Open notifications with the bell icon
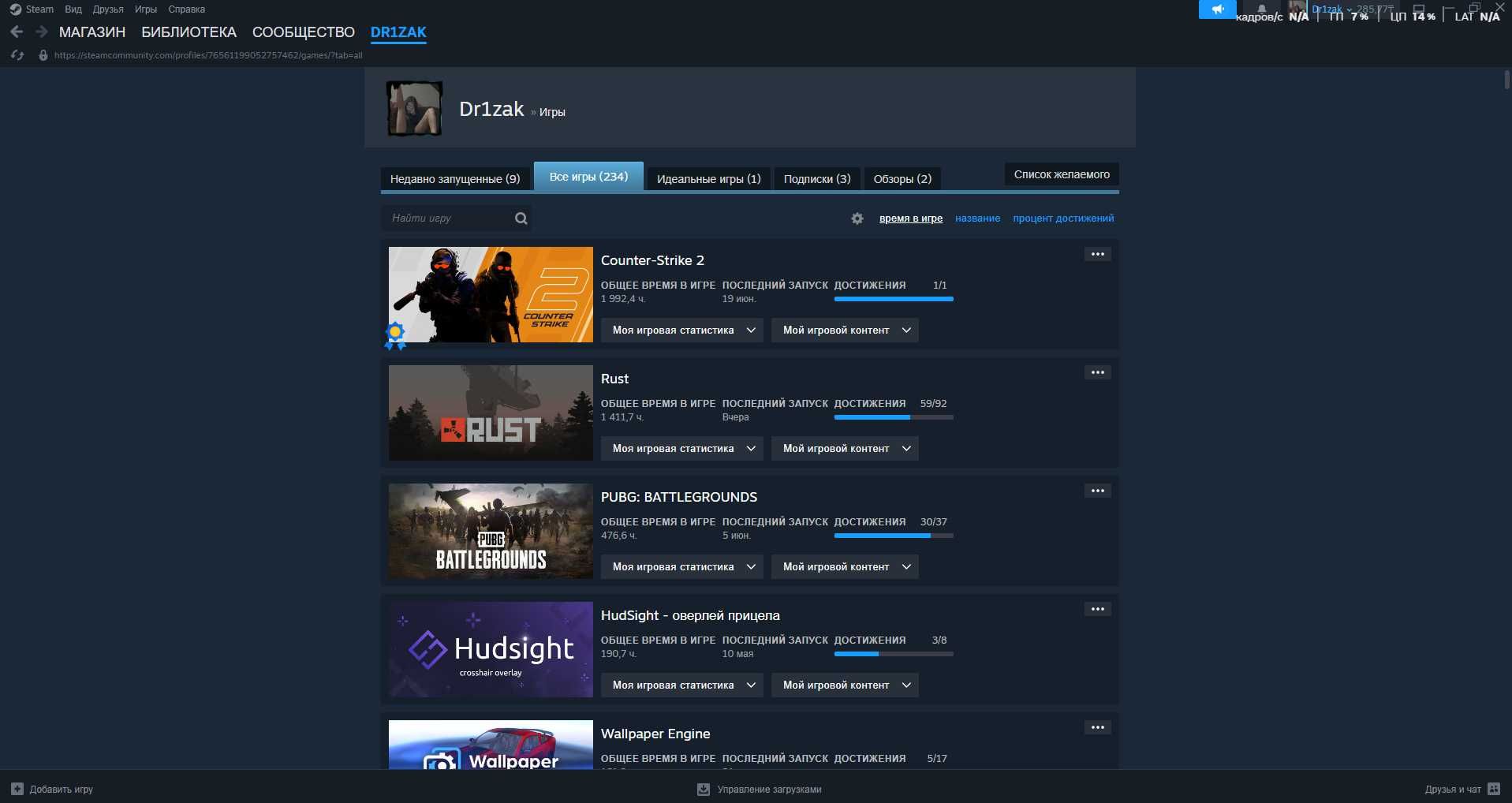Screen dimensions: 1512x803 click(x=1261, y=9)
